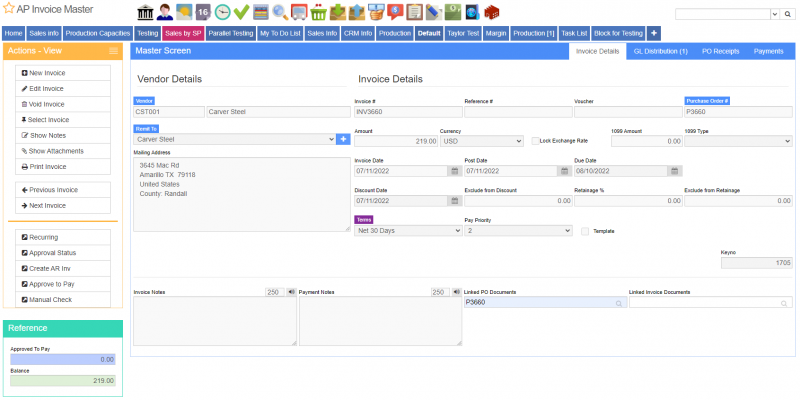The image size is (800, 400).
Task: Click the speaker icon next to Invoice Notes
Action: (x=290, y=292)
